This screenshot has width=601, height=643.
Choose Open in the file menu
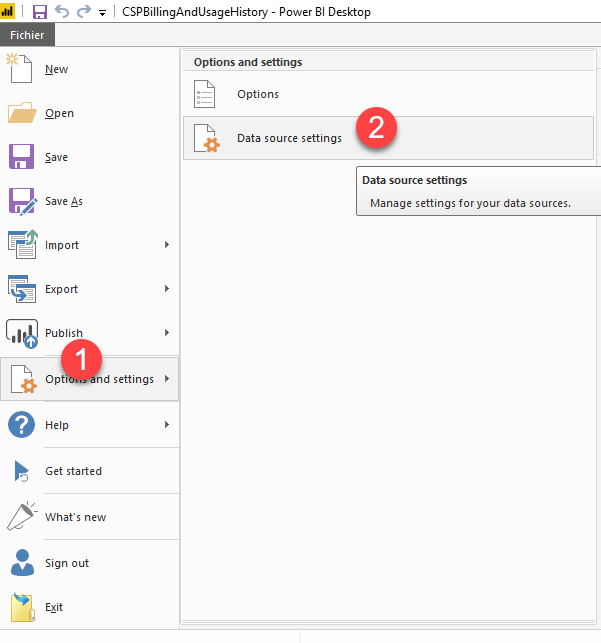click(59, 113)
